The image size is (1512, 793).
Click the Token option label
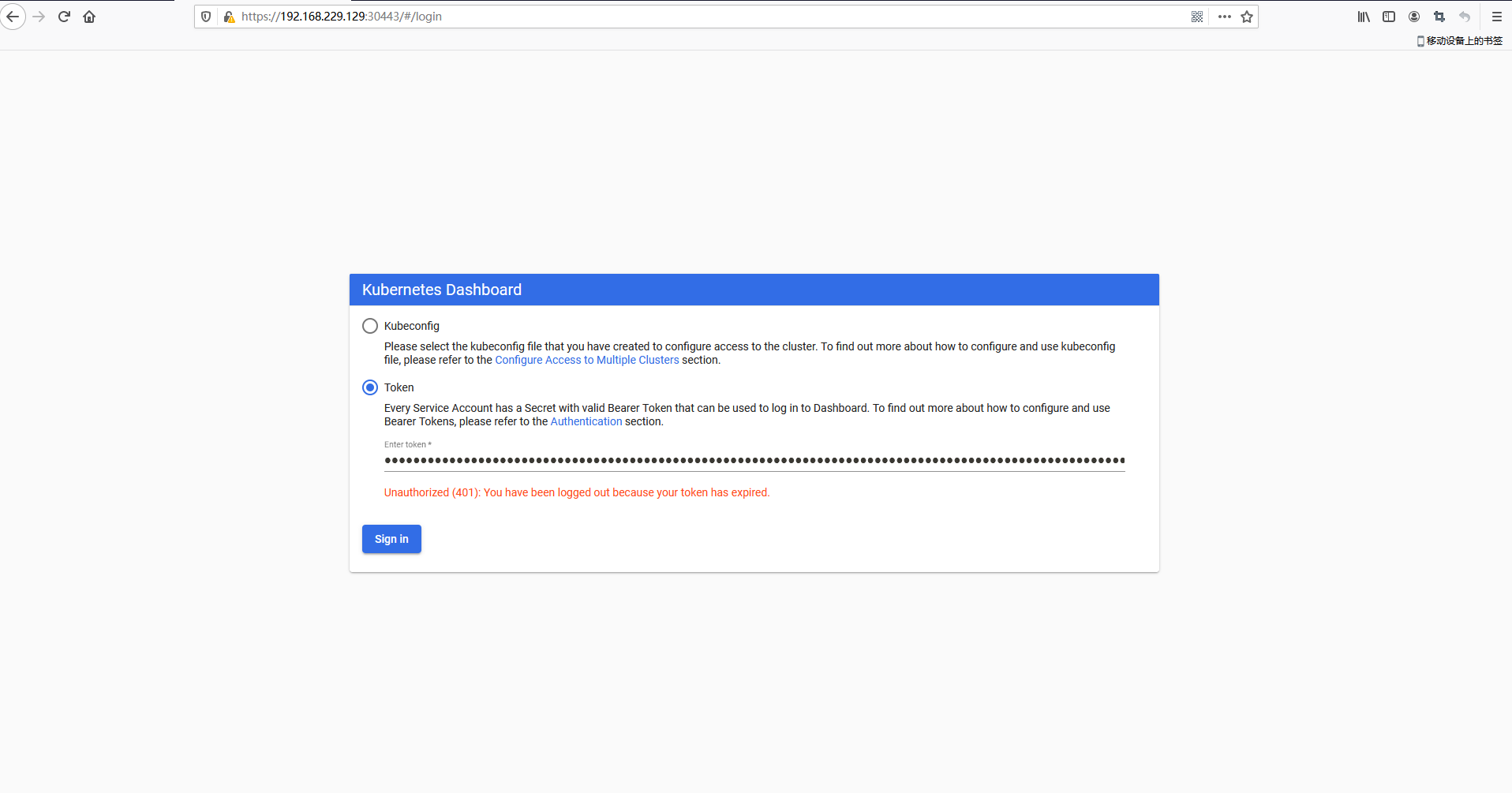(x=399, y=387)
